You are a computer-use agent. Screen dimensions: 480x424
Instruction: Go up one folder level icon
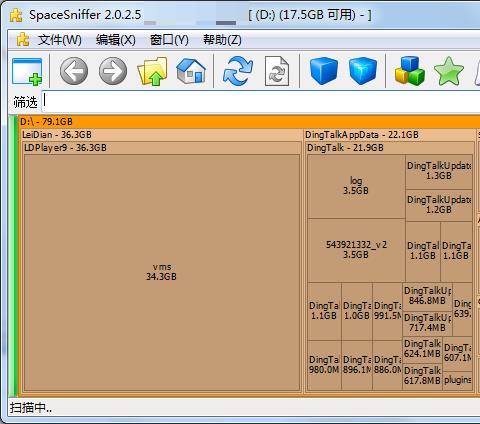[x=152, y=71]
